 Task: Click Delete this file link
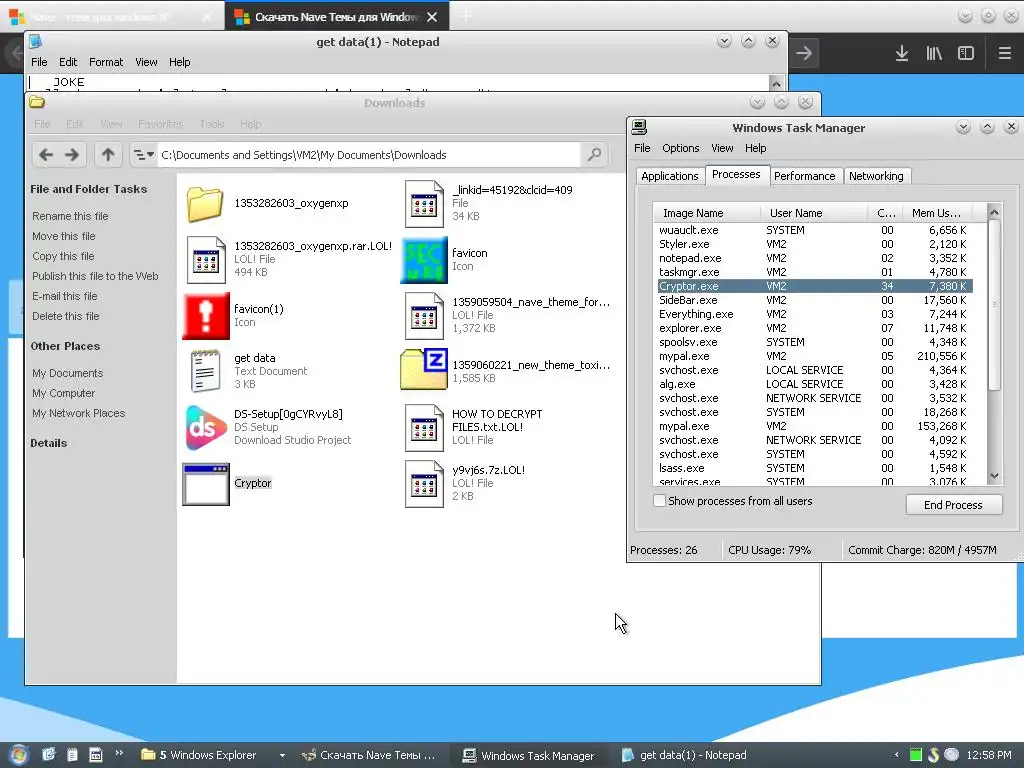click(66, 316)
